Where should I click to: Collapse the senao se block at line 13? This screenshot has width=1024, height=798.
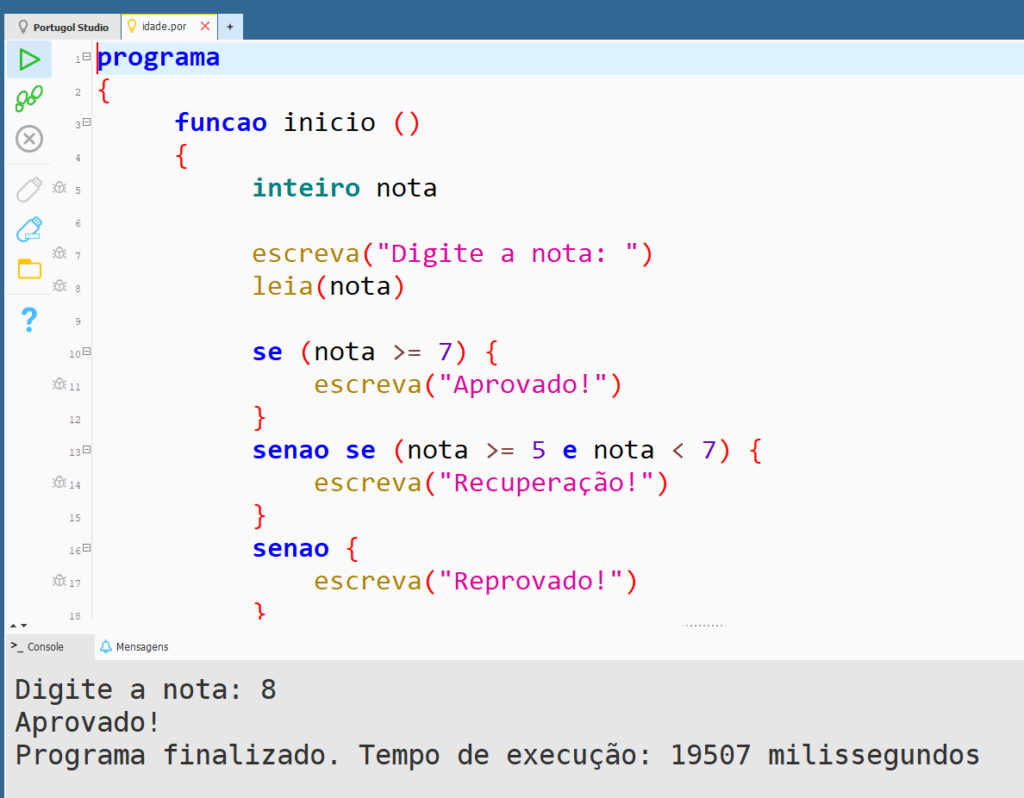pos(87,451)
